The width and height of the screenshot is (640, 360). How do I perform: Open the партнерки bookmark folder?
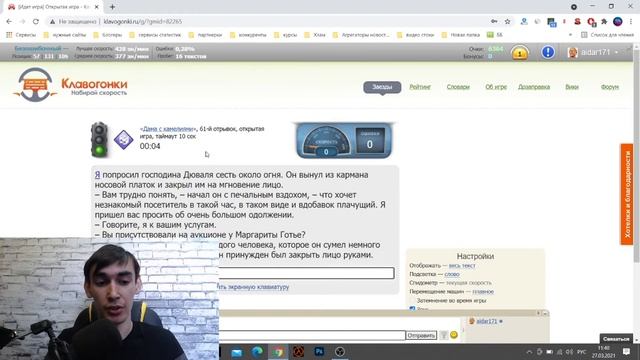(205, 35)
